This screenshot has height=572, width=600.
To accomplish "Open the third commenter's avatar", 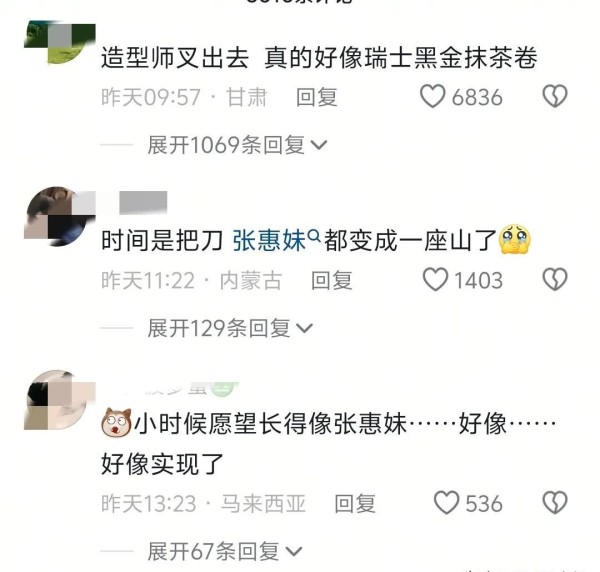I will click(60, 400).
